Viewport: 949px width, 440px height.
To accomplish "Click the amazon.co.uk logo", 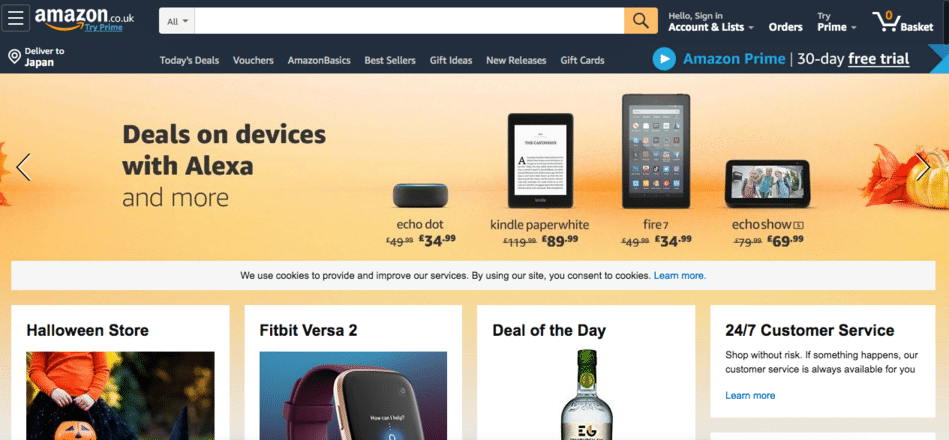I will tap(84, 19).
